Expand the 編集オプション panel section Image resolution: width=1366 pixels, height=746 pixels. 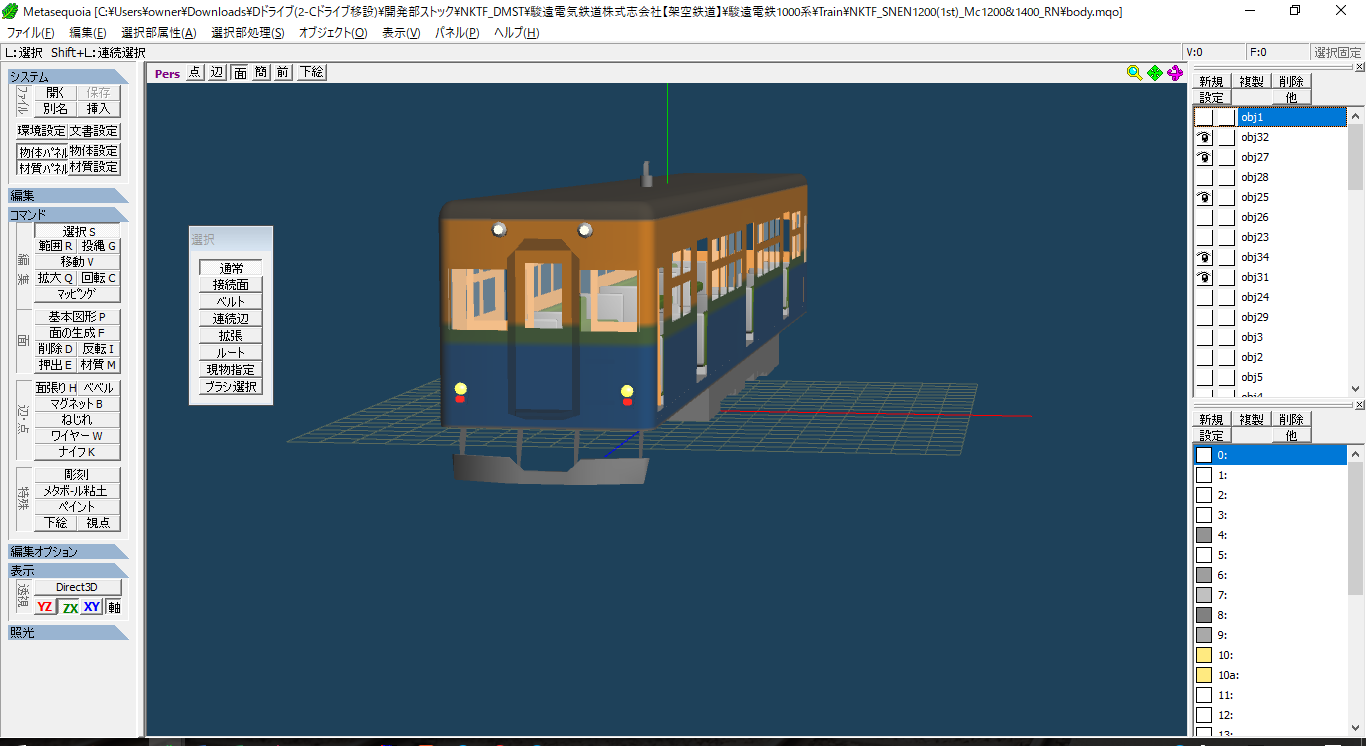tap(68, 551)
